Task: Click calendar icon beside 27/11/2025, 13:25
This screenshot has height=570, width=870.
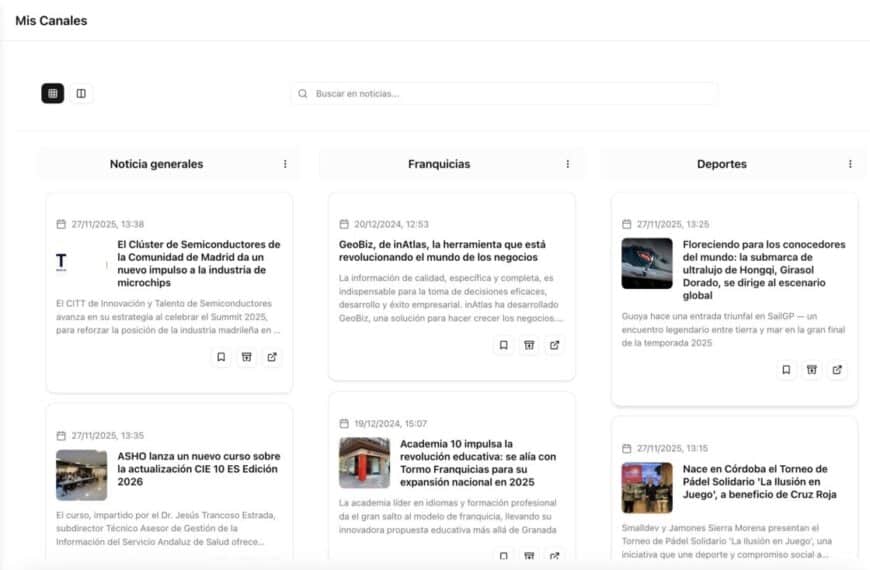Action: pos(626,224)
